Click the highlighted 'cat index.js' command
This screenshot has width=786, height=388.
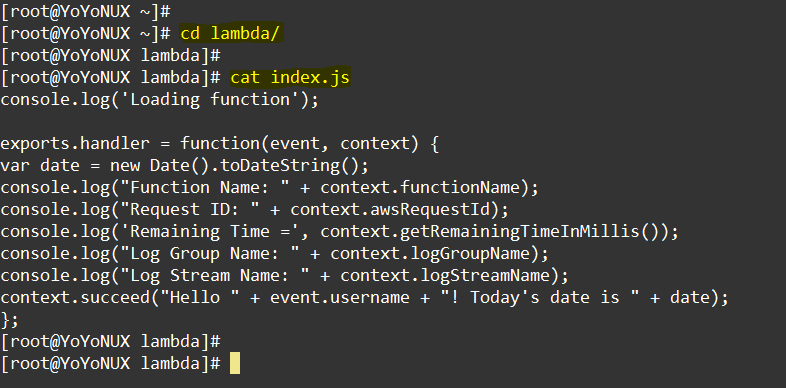(x=290, y=78)
